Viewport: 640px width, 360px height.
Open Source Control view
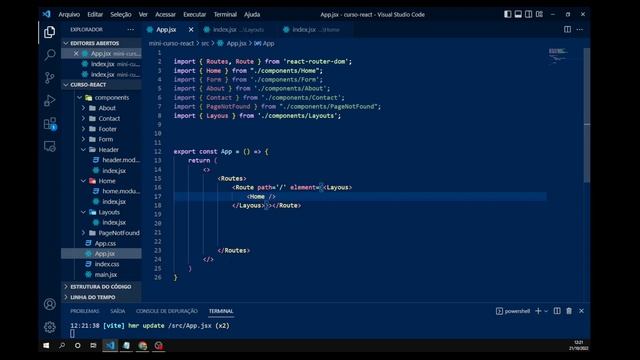(x=49, y=78)
